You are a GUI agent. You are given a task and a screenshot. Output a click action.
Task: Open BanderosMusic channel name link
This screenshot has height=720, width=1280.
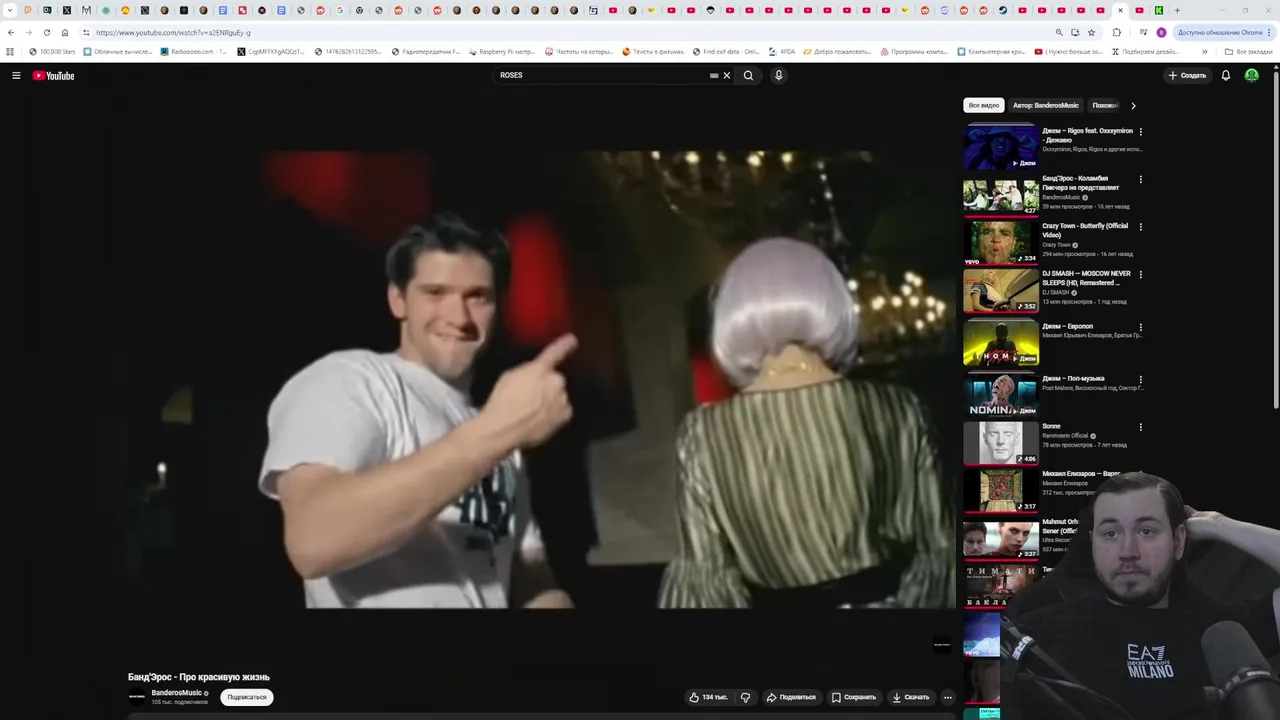176,693
